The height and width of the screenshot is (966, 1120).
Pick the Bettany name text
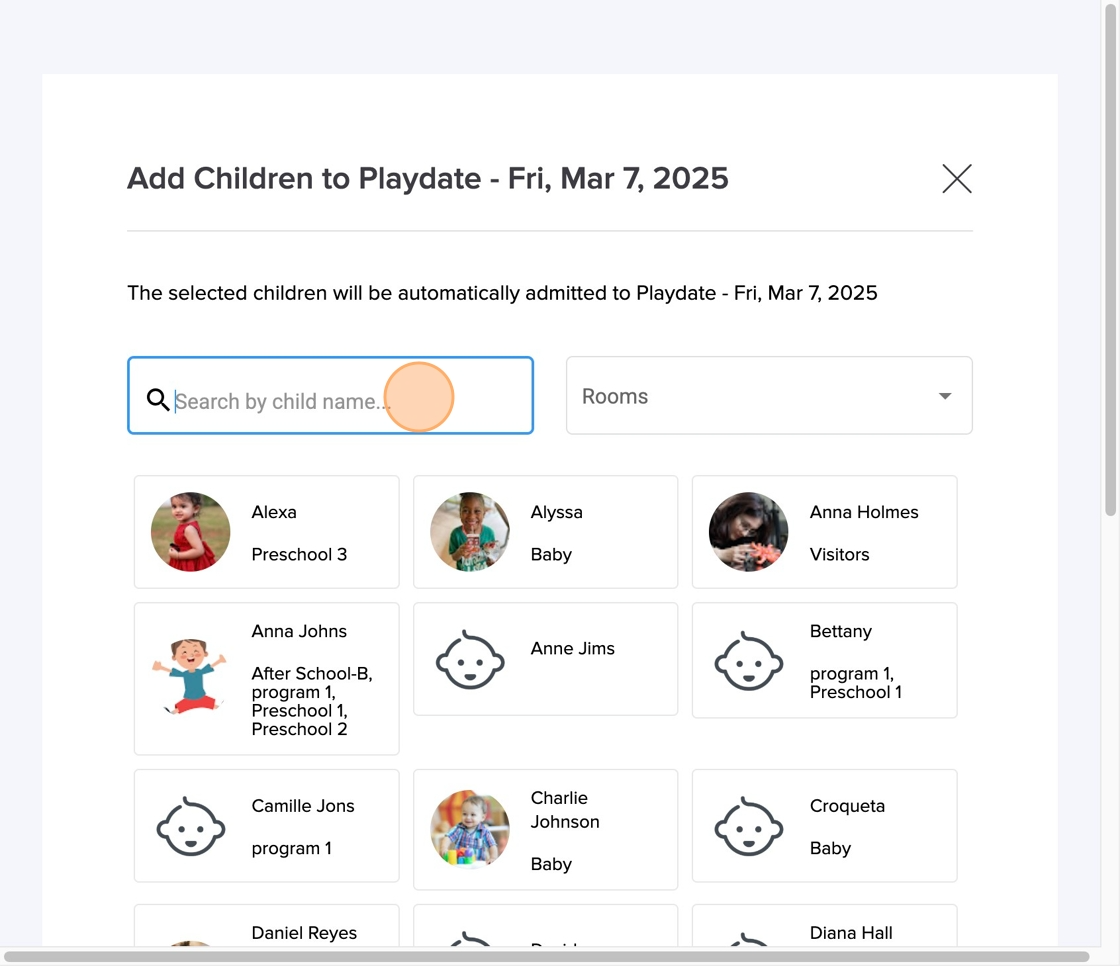tap(841, 632)
